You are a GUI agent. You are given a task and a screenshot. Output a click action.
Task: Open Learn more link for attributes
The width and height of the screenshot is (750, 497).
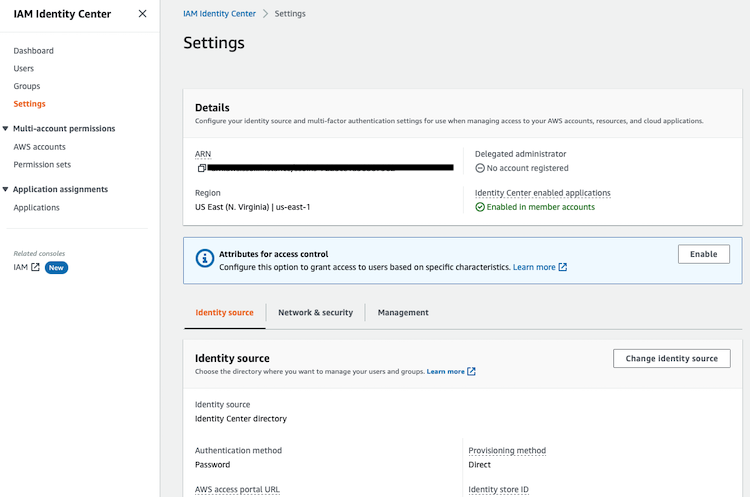(534, 267)
